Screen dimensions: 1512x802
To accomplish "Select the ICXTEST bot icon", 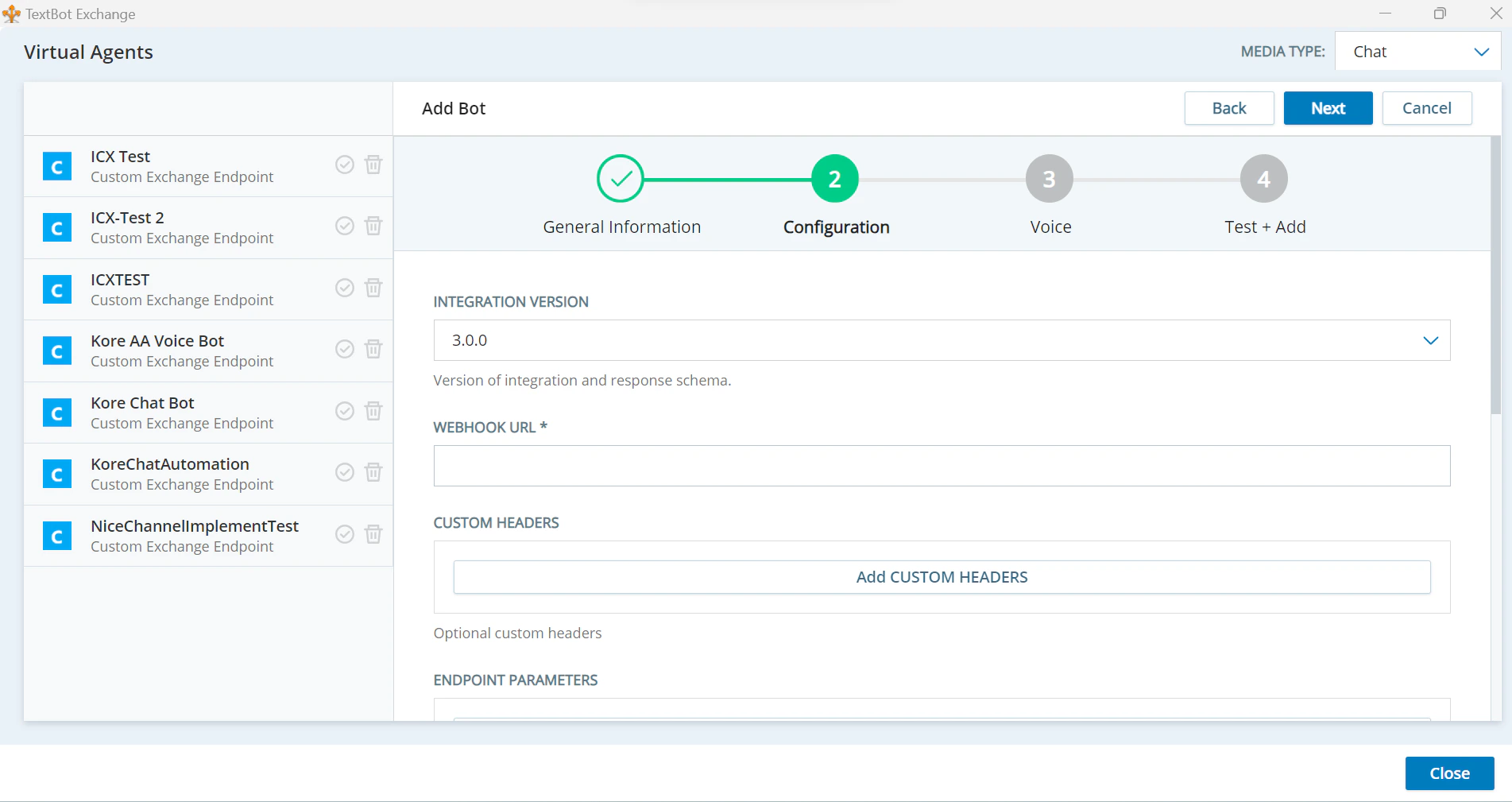I will [56, 289].
